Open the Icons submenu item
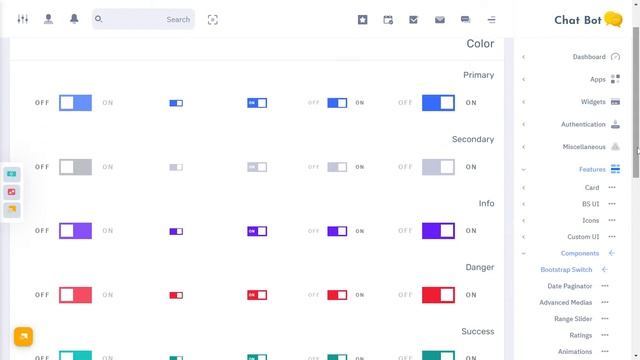 [590, 220]
